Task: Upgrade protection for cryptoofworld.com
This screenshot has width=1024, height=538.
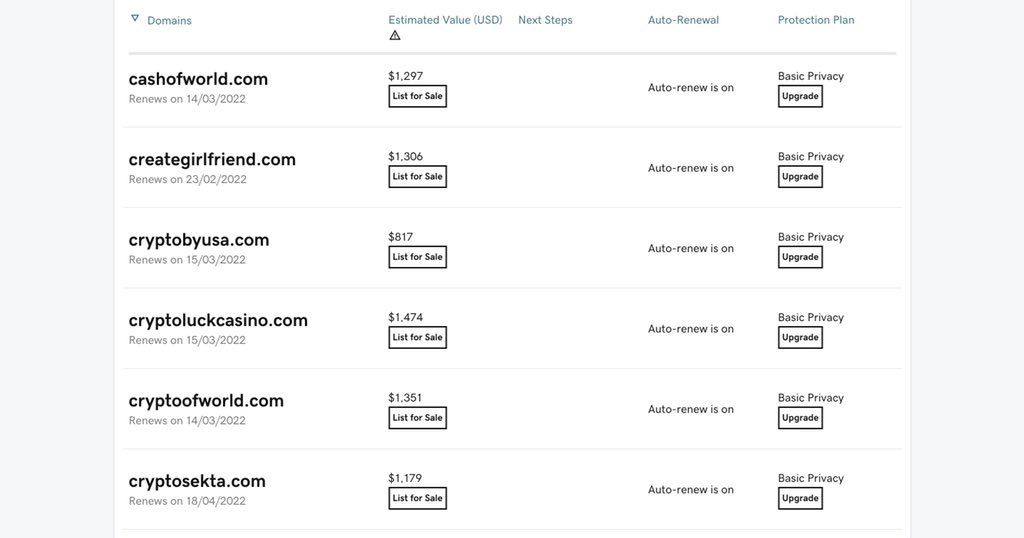Action: click(x=800, y=417)
